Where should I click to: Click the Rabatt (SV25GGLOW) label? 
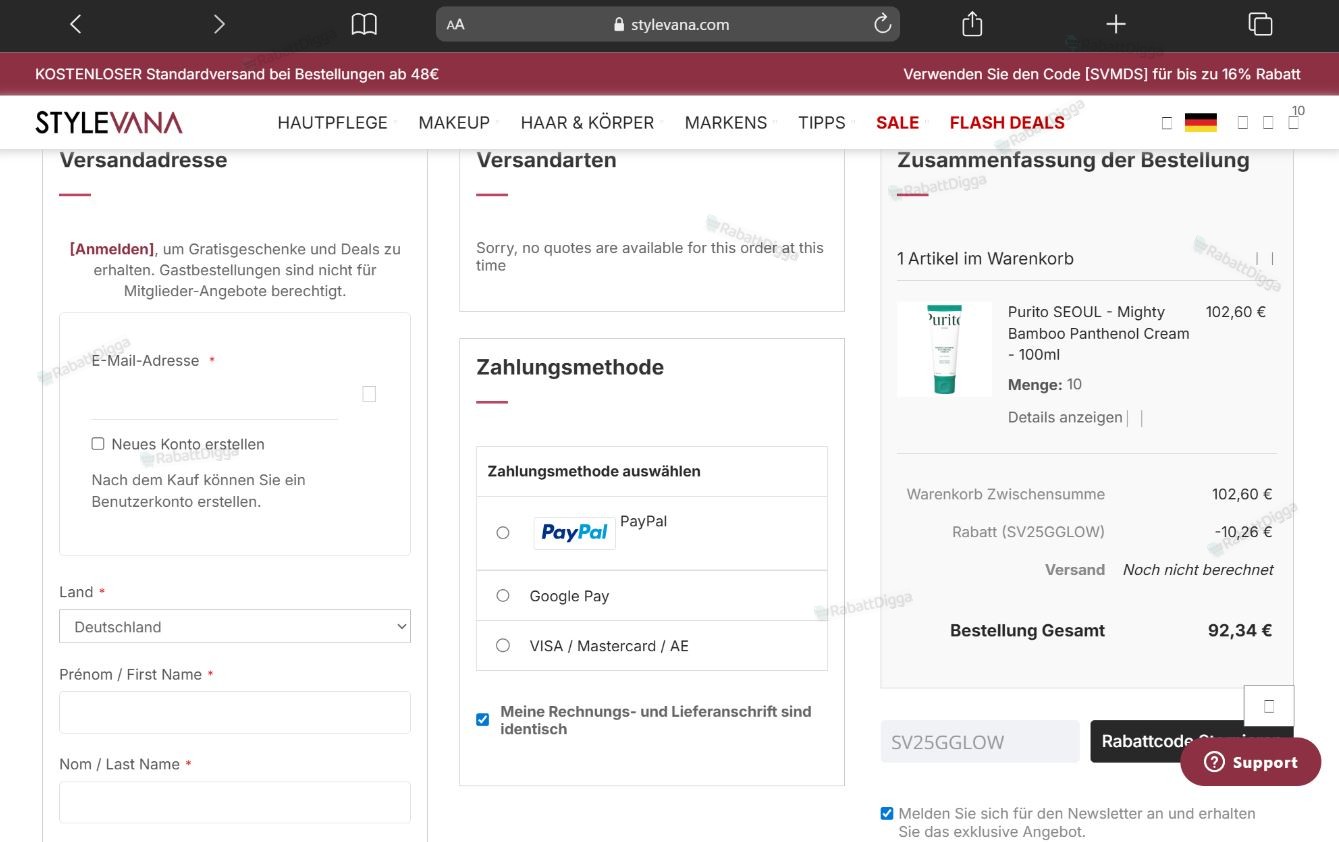[1028, 532]
